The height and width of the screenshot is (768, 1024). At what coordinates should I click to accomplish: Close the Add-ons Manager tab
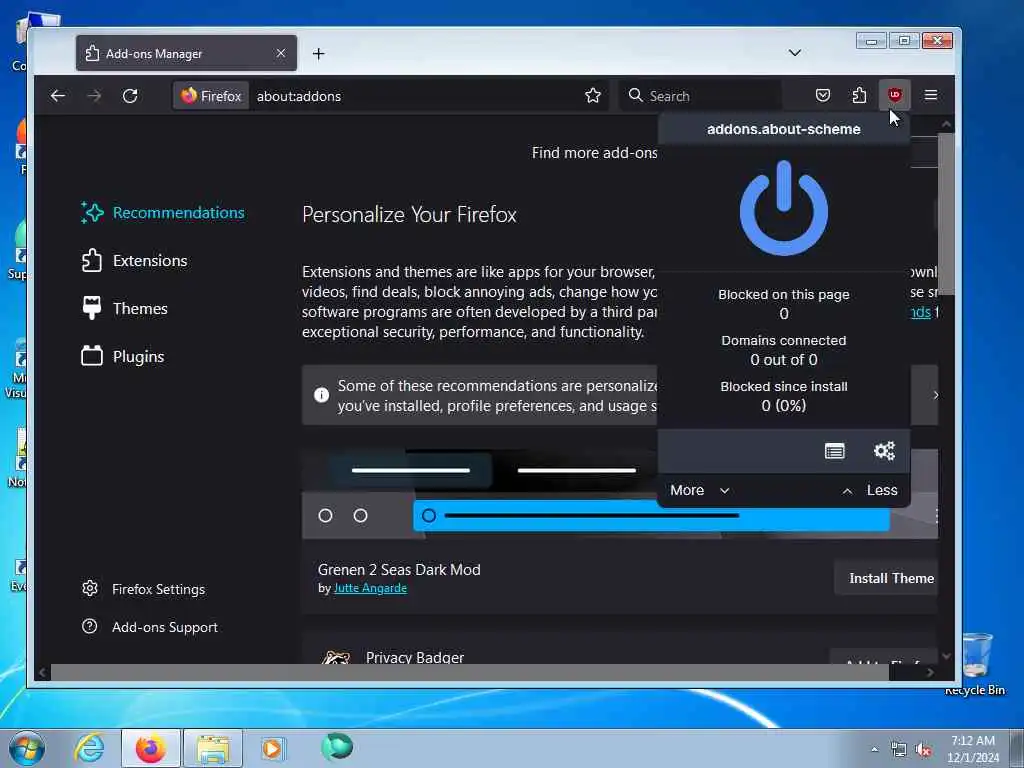point(281,53)
